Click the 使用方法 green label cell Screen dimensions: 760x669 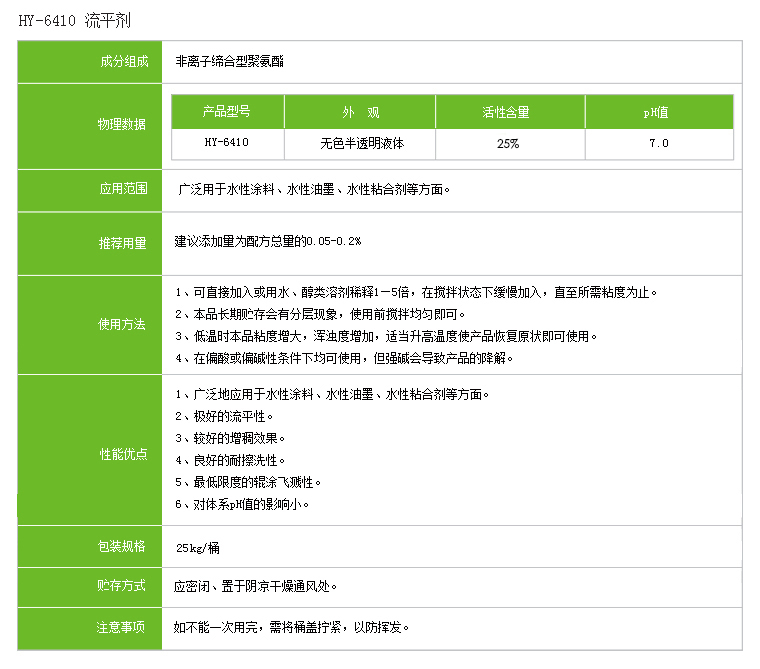click(122, 324)
